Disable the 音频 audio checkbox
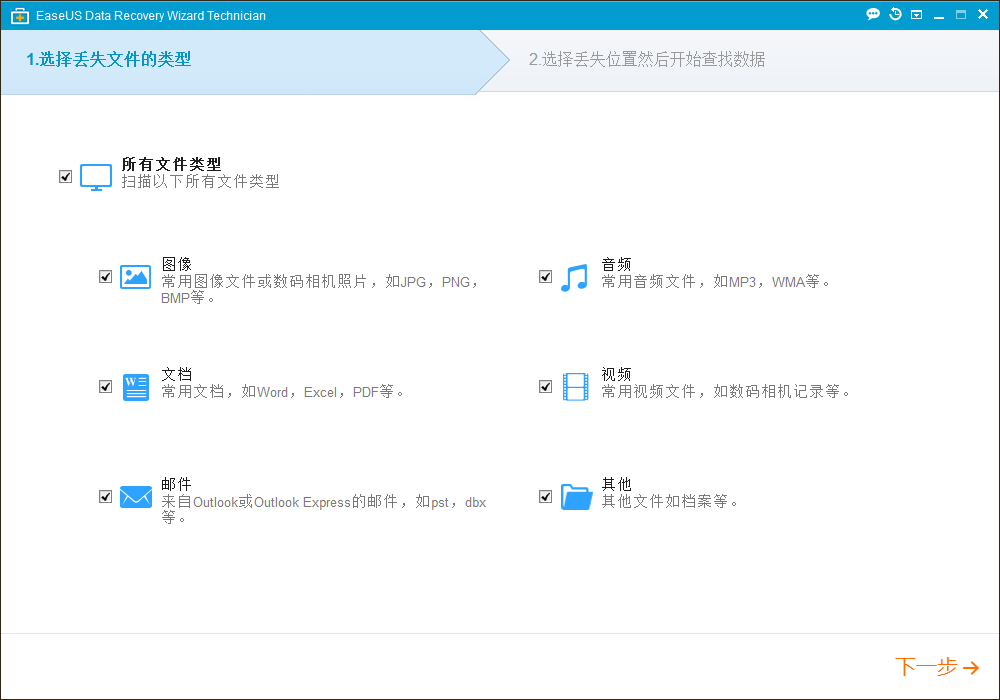This screenshot has width=1000, height=700. pos(546,277)
